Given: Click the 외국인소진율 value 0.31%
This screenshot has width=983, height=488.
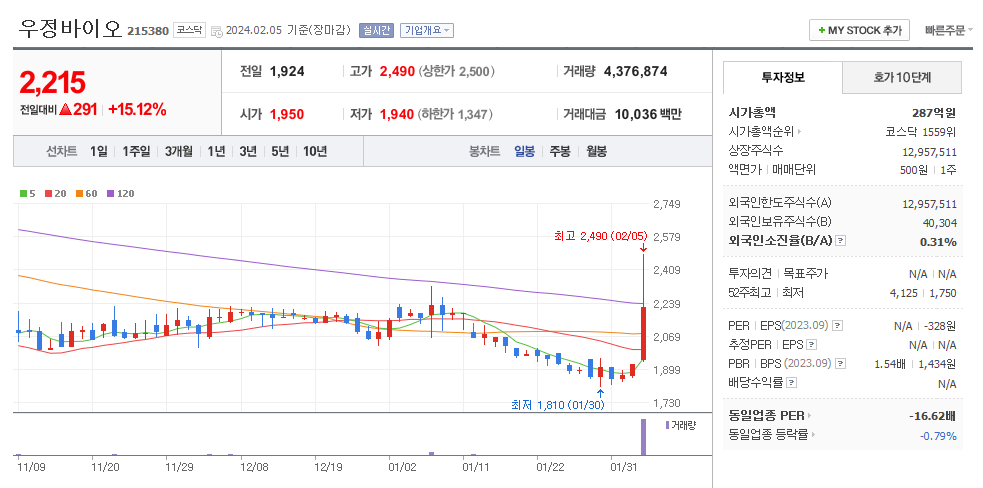Looking at the screenshot, I should coord(938,241).
